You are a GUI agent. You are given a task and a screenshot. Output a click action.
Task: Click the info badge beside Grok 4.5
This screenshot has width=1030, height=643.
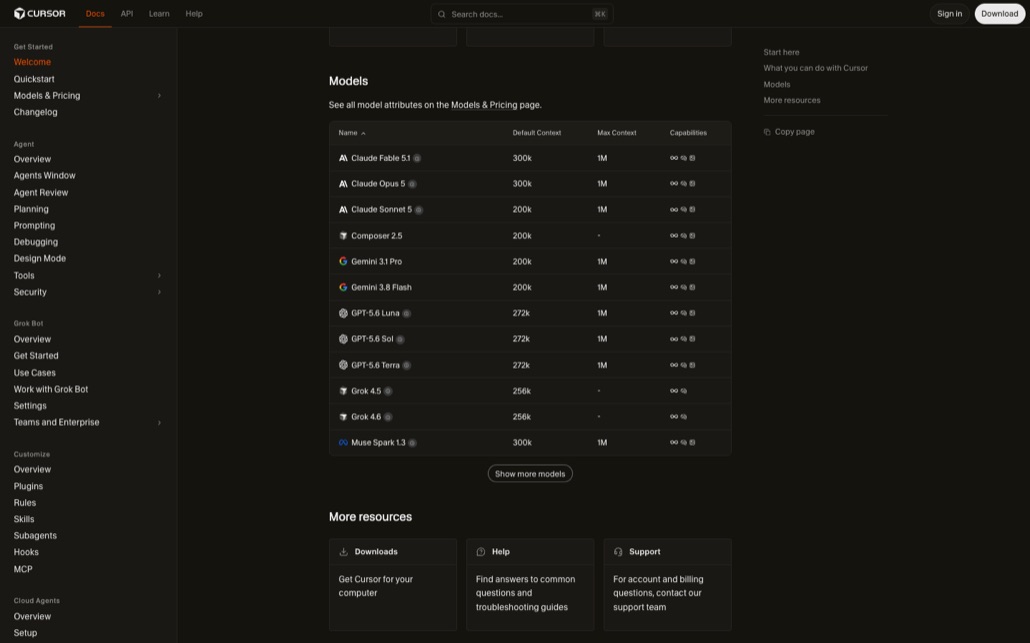click(388, 391)
